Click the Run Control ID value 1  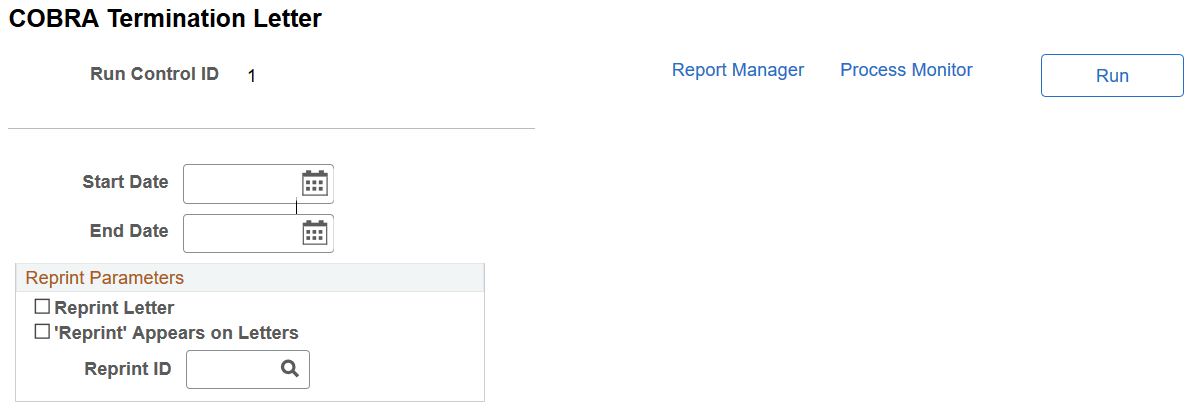(252, 76)
